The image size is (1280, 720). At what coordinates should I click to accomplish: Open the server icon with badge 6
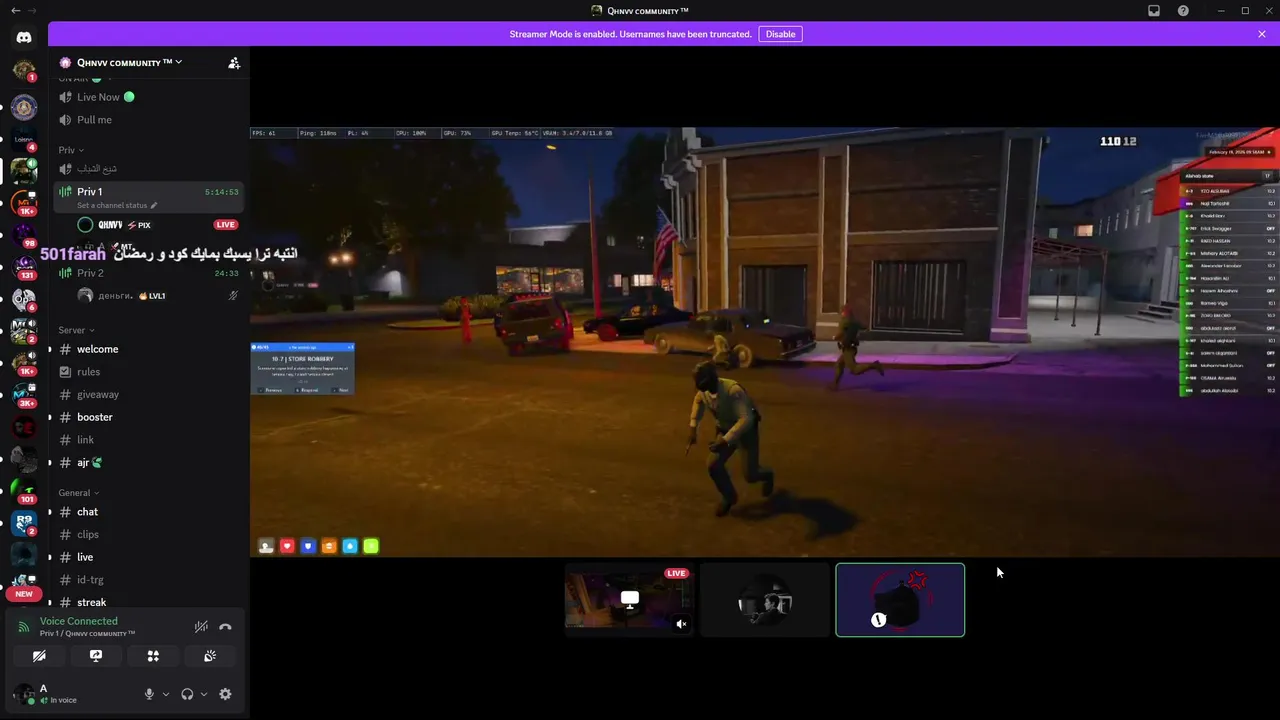click(24, 299)
